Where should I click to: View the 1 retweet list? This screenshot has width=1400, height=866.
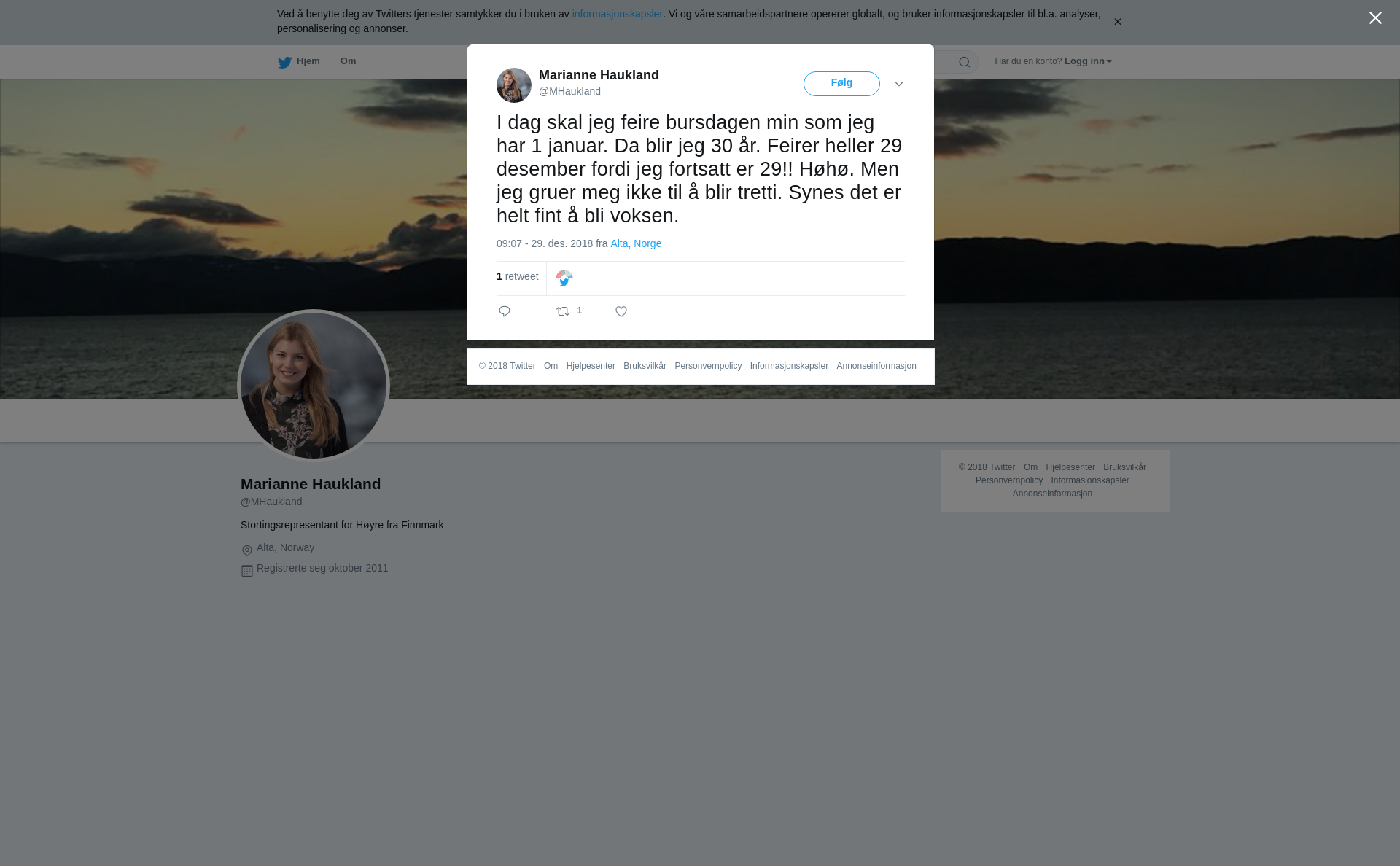tap(517, 276)
